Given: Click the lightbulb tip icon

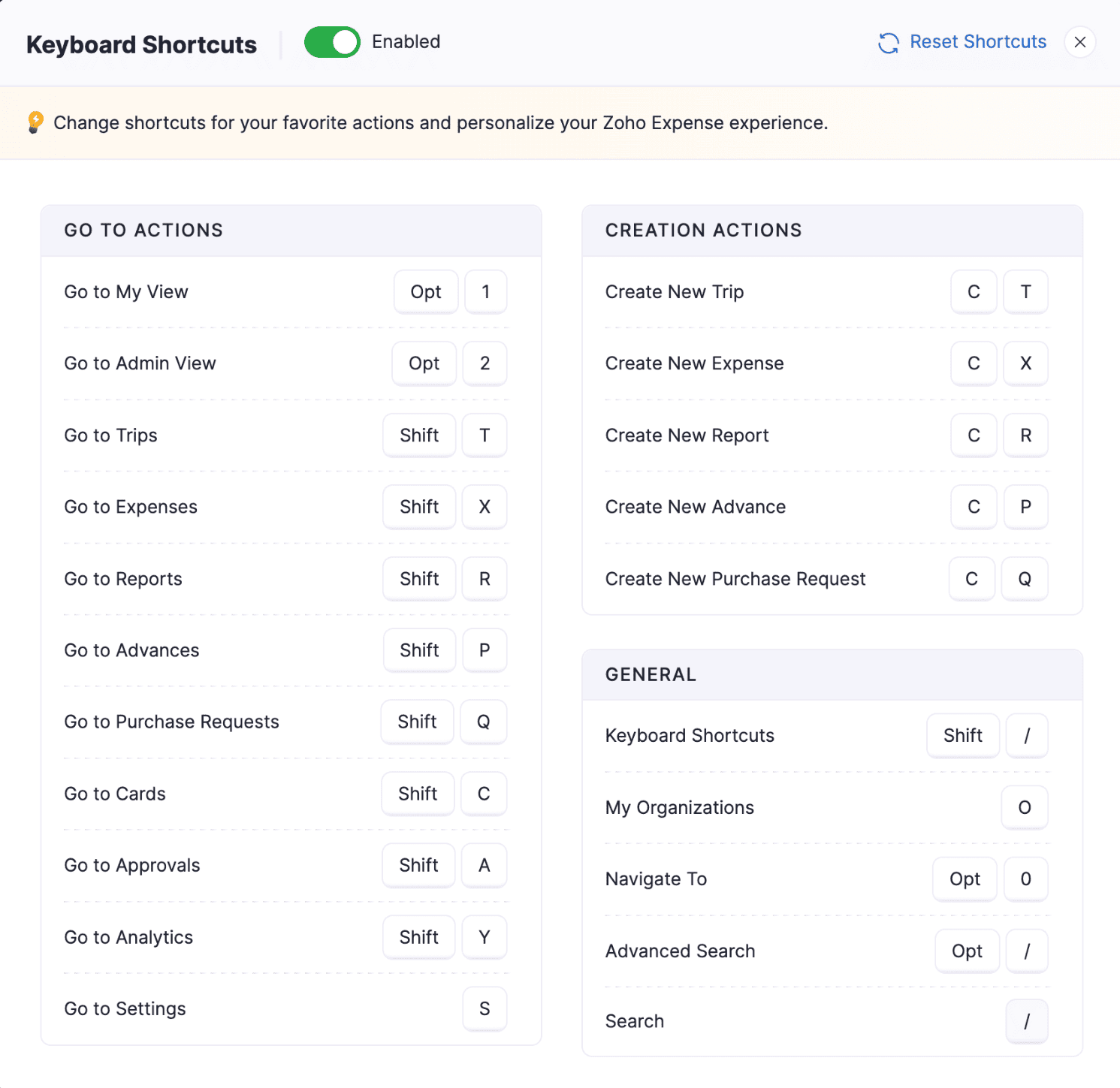Looking at the screenshot, I should click(35, 122).
